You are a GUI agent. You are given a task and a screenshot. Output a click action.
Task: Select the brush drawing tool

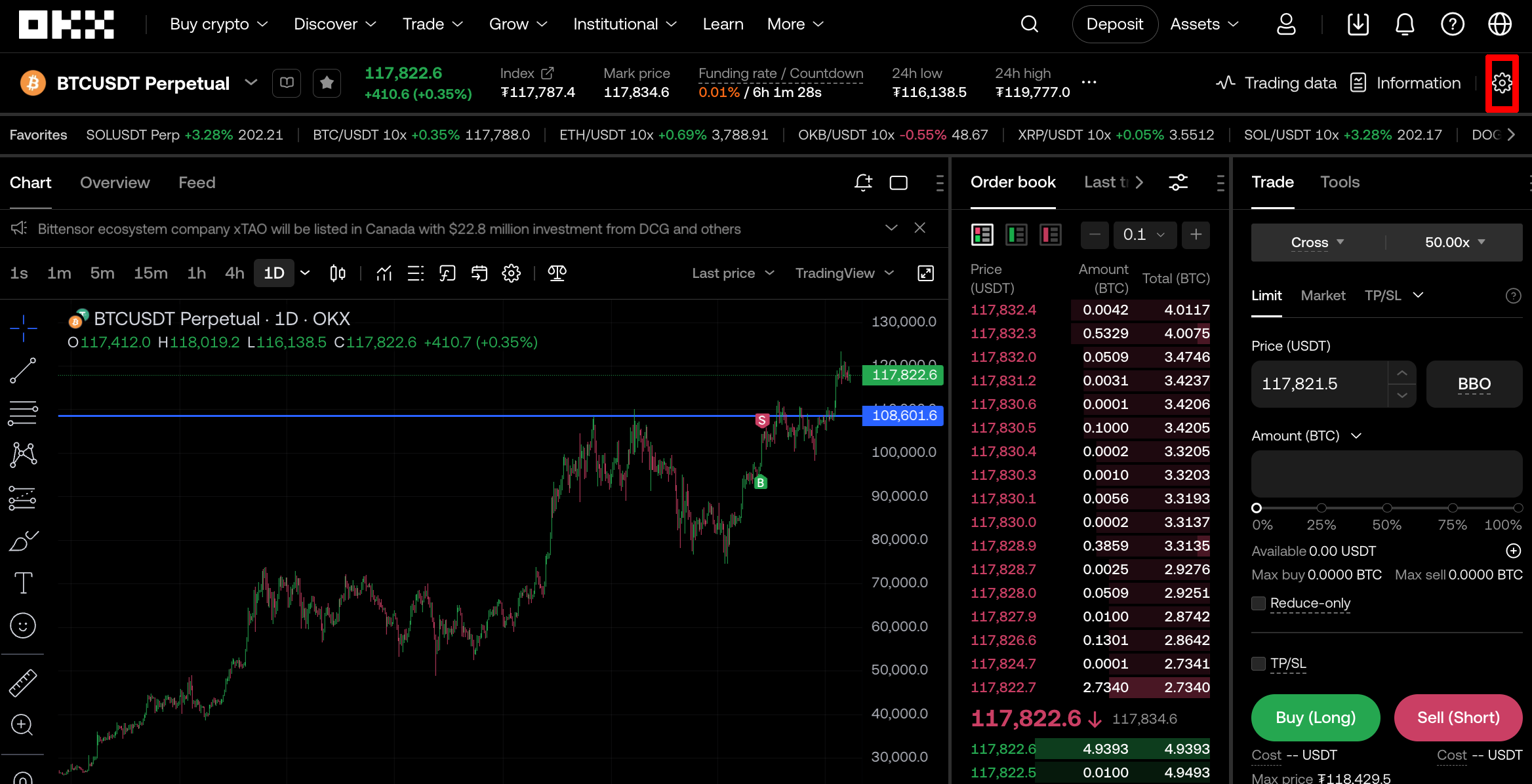23,541
